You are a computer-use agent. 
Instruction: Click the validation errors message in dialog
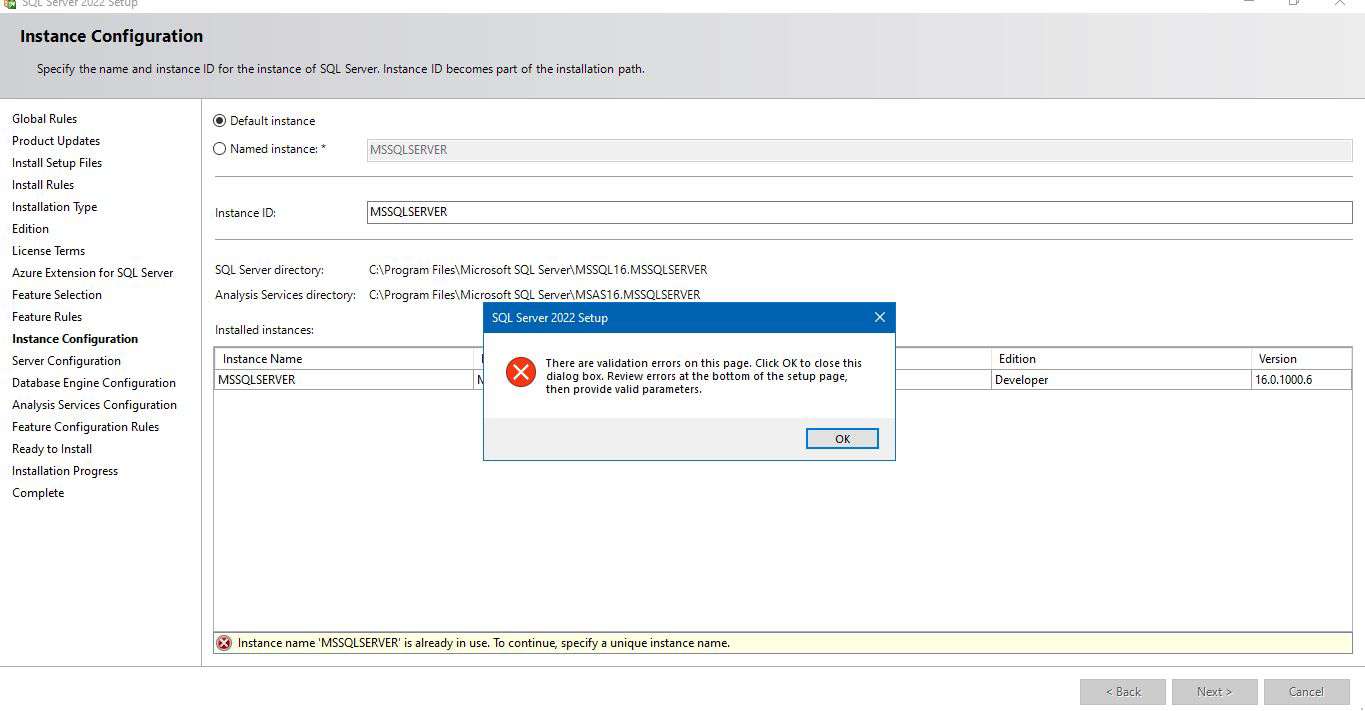(x=704, y=376)
